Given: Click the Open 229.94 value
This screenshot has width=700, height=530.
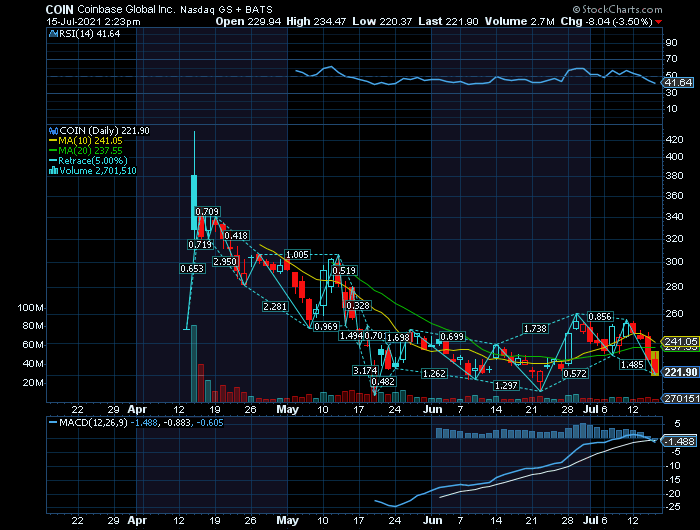Looking at the screenshot, I should (248, 21).
